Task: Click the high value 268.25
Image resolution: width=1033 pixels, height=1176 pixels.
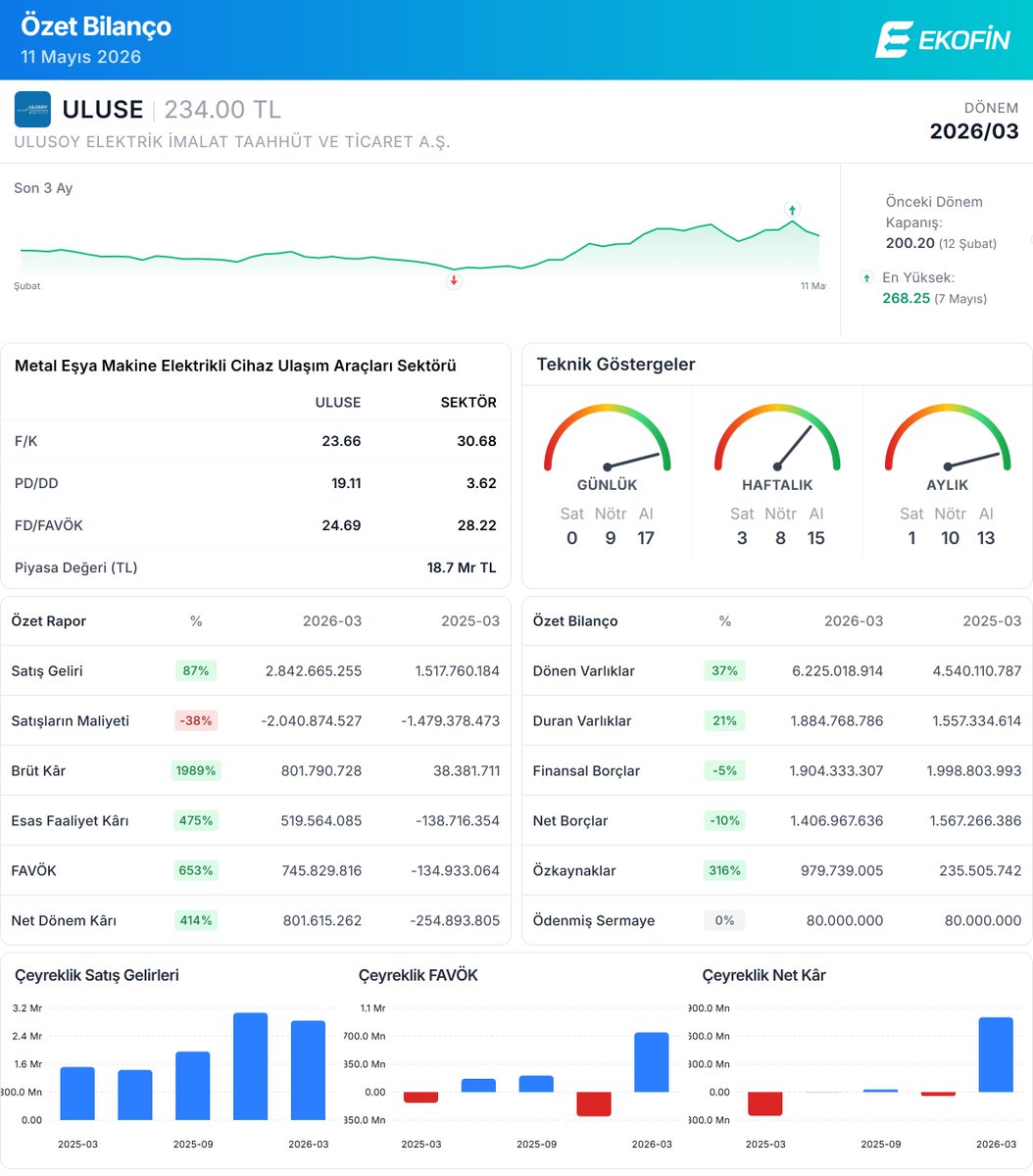Action: [906, 298]
